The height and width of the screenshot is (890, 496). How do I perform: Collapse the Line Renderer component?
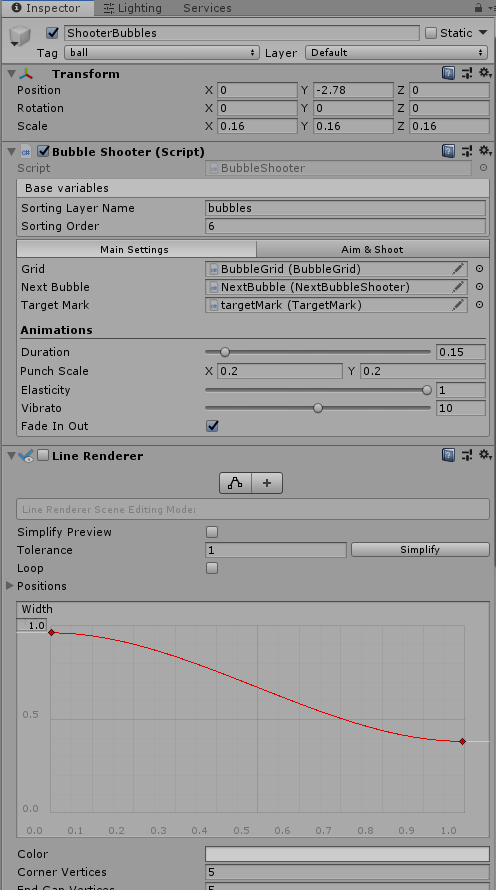pos(11,456)
